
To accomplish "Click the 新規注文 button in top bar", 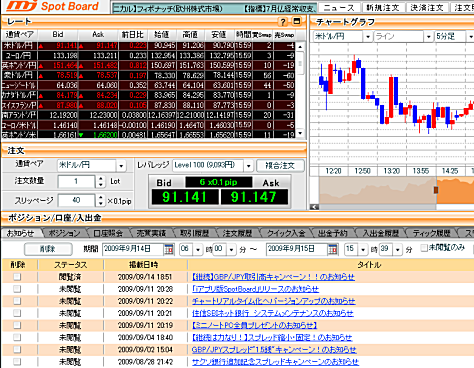I will [x=383, y=7].
